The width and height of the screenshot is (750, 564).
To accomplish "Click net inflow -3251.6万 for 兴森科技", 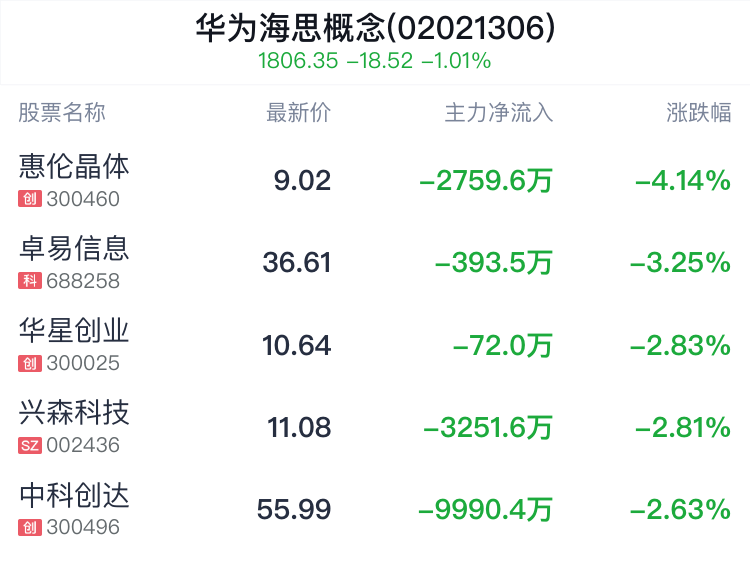I will (488, 427).
